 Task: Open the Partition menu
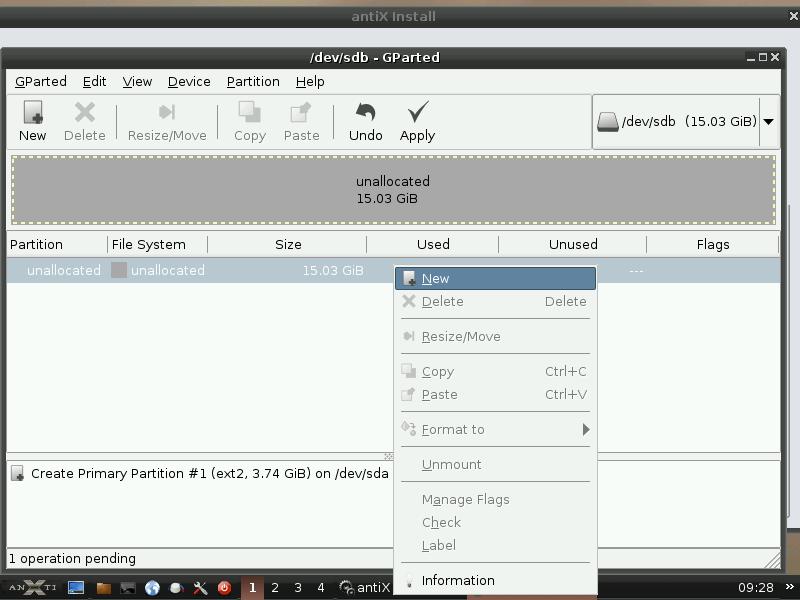(x=253, y=82)
